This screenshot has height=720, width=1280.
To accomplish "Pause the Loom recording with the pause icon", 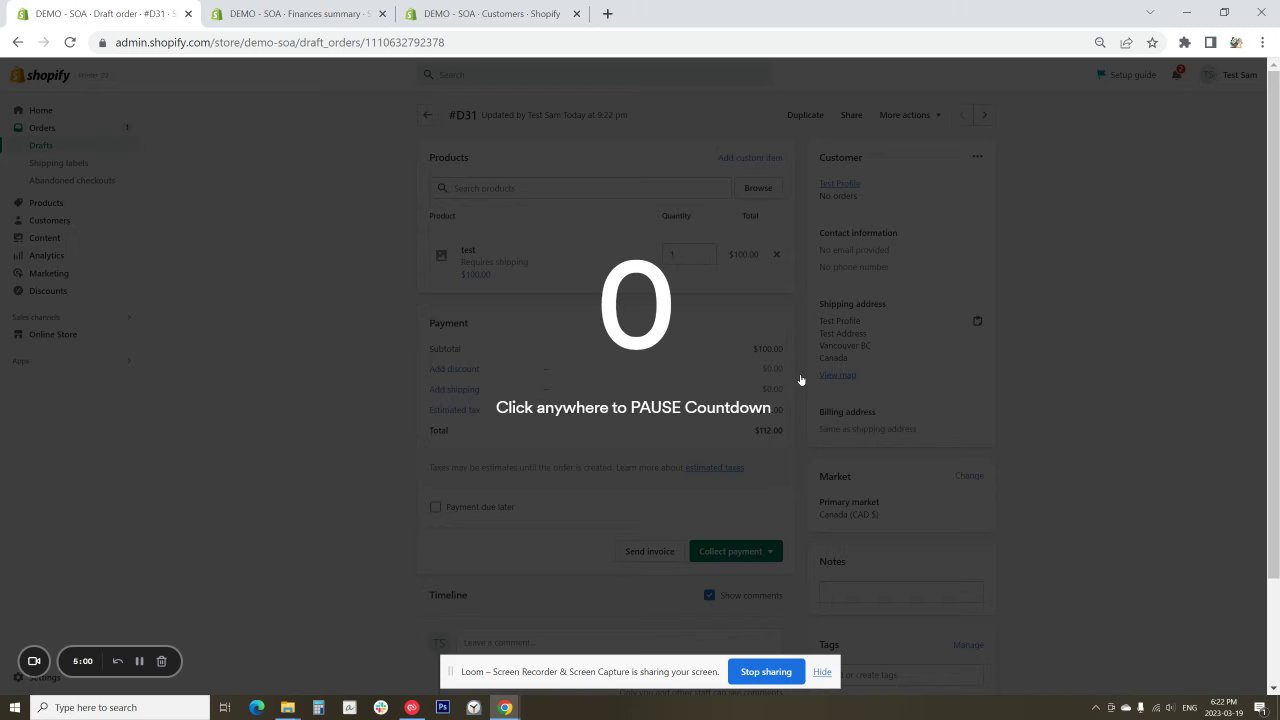I will (x=139, y=661).
